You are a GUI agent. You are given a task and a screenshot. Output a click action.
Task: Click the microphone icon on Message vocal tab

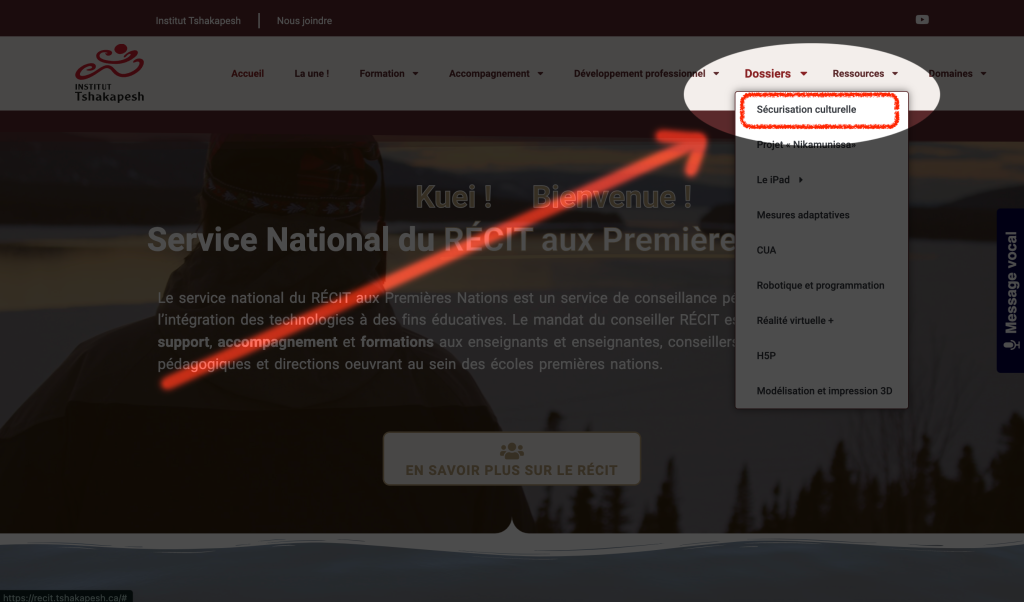coord(1011,344)
